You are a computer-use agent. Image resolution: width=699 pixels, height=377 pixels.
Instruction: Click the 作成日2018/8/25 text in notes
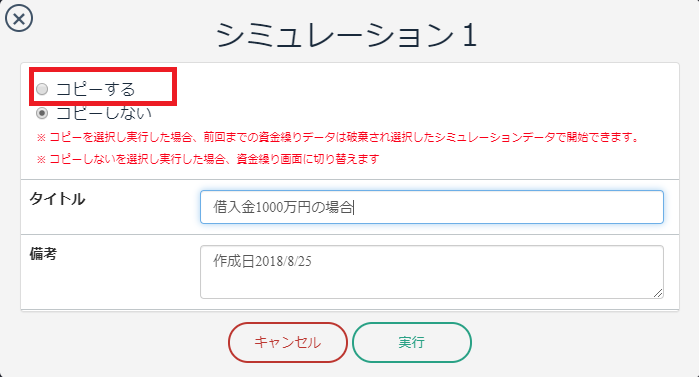(x=262, y=261)
